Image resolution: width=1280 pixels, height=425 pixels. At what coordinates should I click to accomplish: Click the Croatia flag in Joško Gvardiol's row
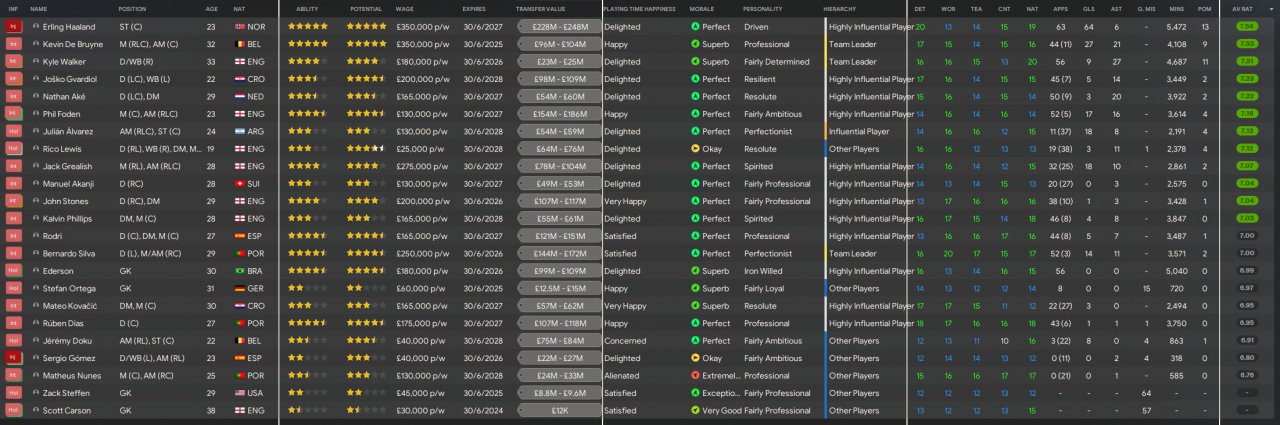[x=238, y=79]
